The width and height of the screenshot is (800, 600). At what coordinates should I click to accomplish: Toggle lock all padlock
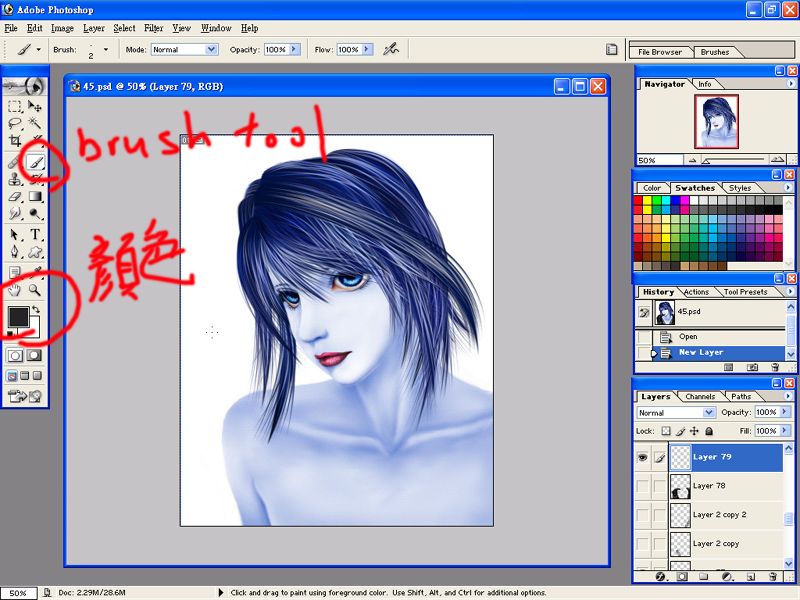(x=709, y=431)
